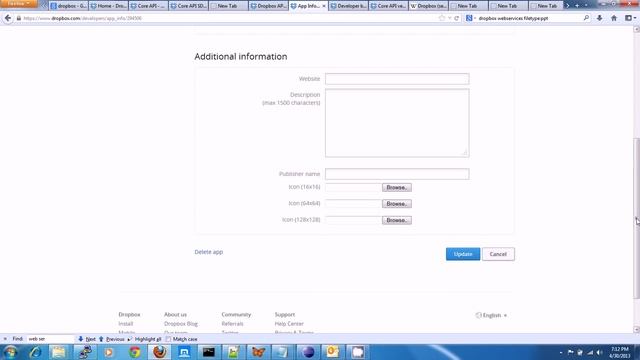
Task: Switch to the 'dropbox - G...' tab
Action: coord(69,6)
